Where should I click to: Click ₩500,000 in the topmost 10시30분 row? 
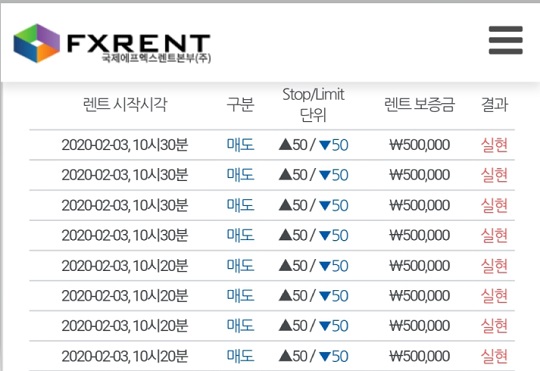[419, 145]
